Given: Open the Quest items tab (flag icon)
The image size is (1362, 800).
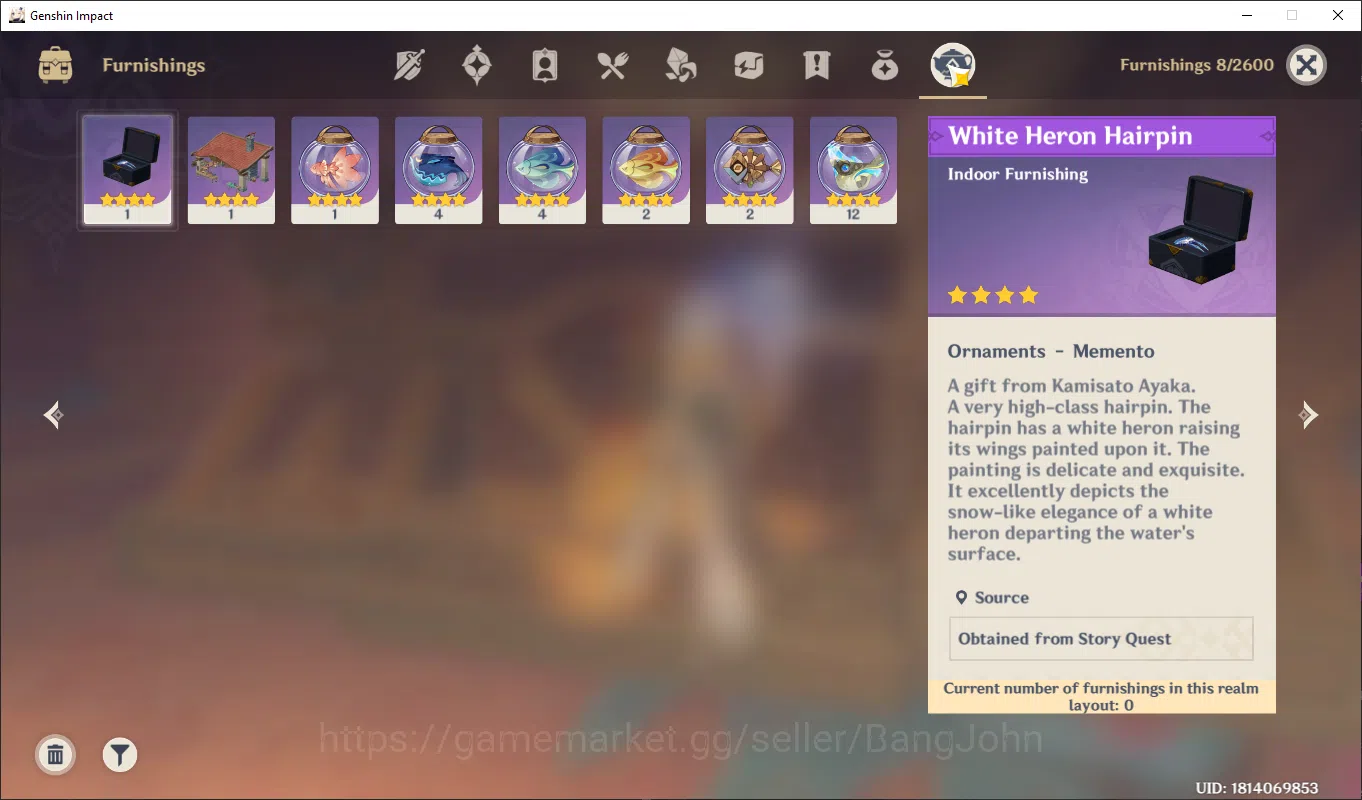Looking at the screenshot, I should coord(817,66).
